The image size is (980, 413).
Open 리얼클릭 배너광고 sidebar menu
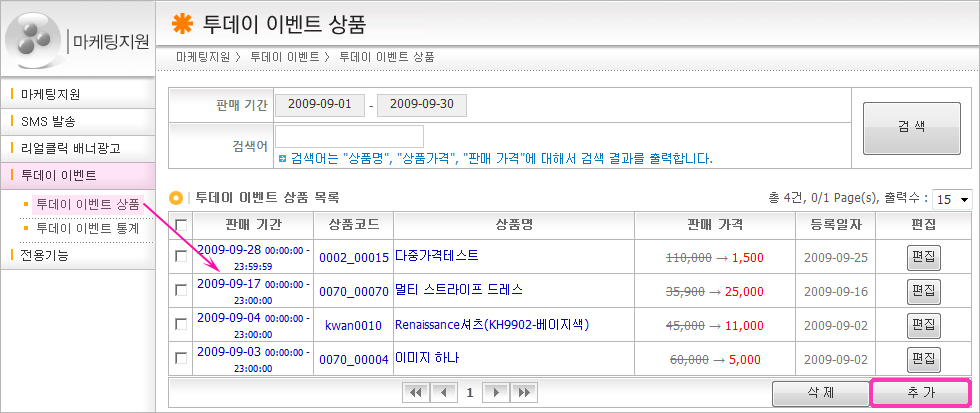click(x=70, y=148)
